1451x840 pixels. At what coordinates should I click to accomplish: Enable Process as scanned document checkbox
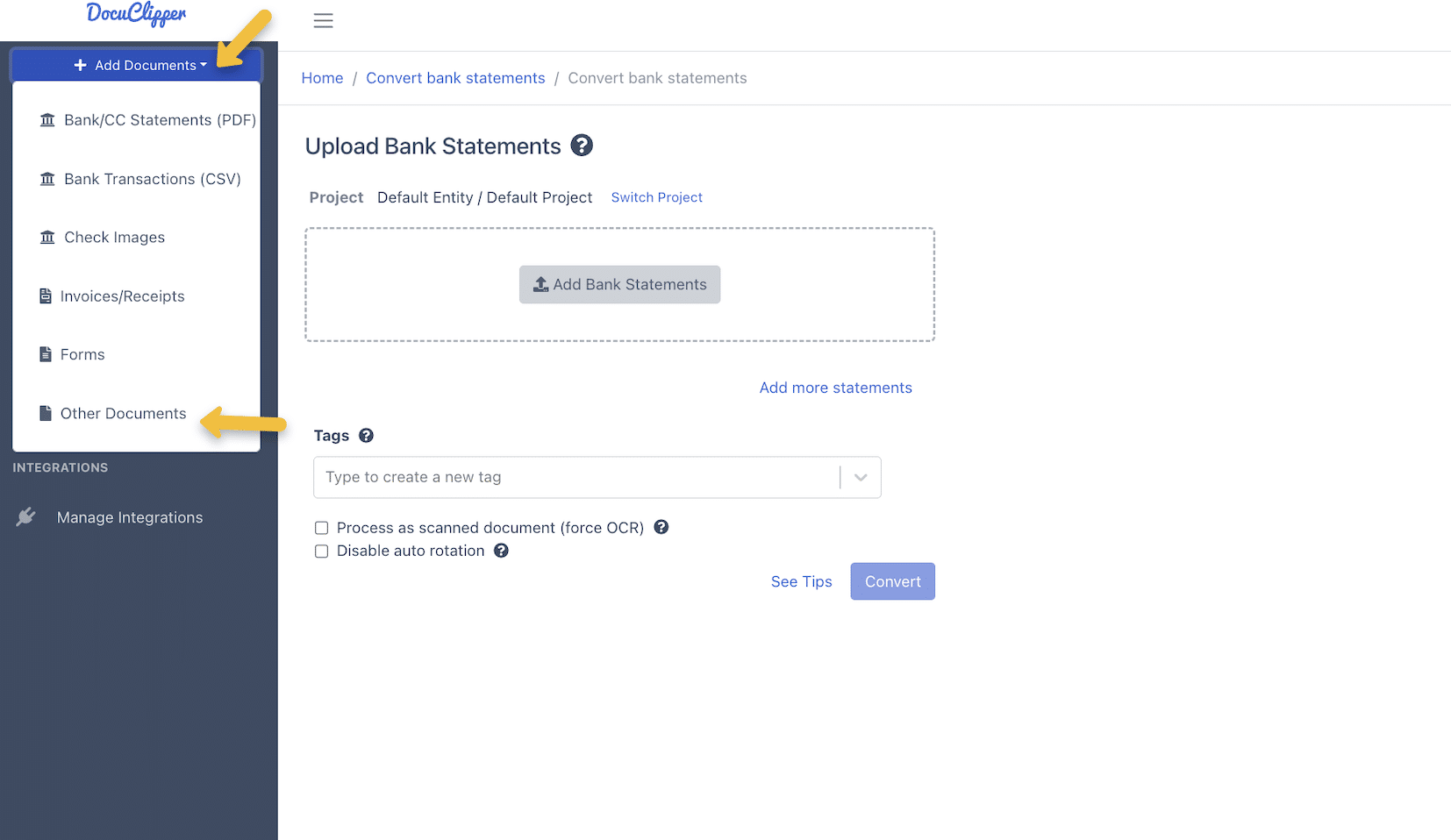click(x=321, y=527)
